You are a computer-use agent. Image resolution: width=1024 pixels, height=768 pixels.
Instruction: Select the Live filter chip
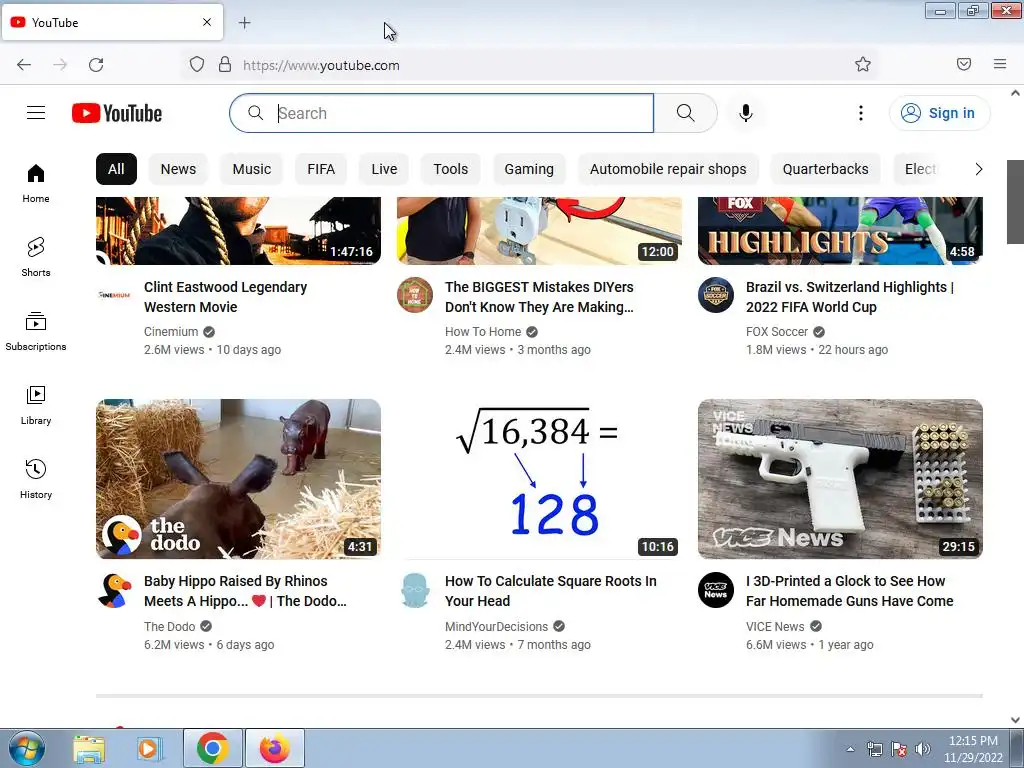pyautogui.click(x=384, y=169)
